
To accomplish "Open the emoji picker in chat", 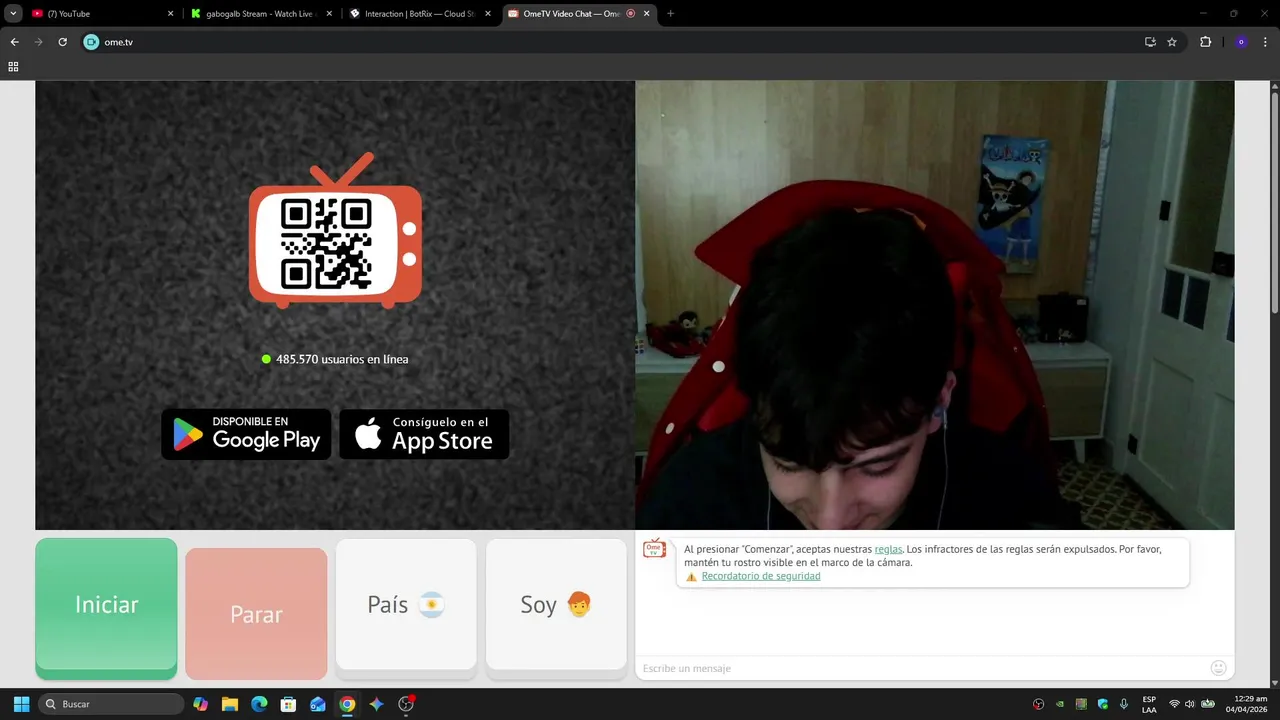I will pyautogui.click(x=1218, y=668).
